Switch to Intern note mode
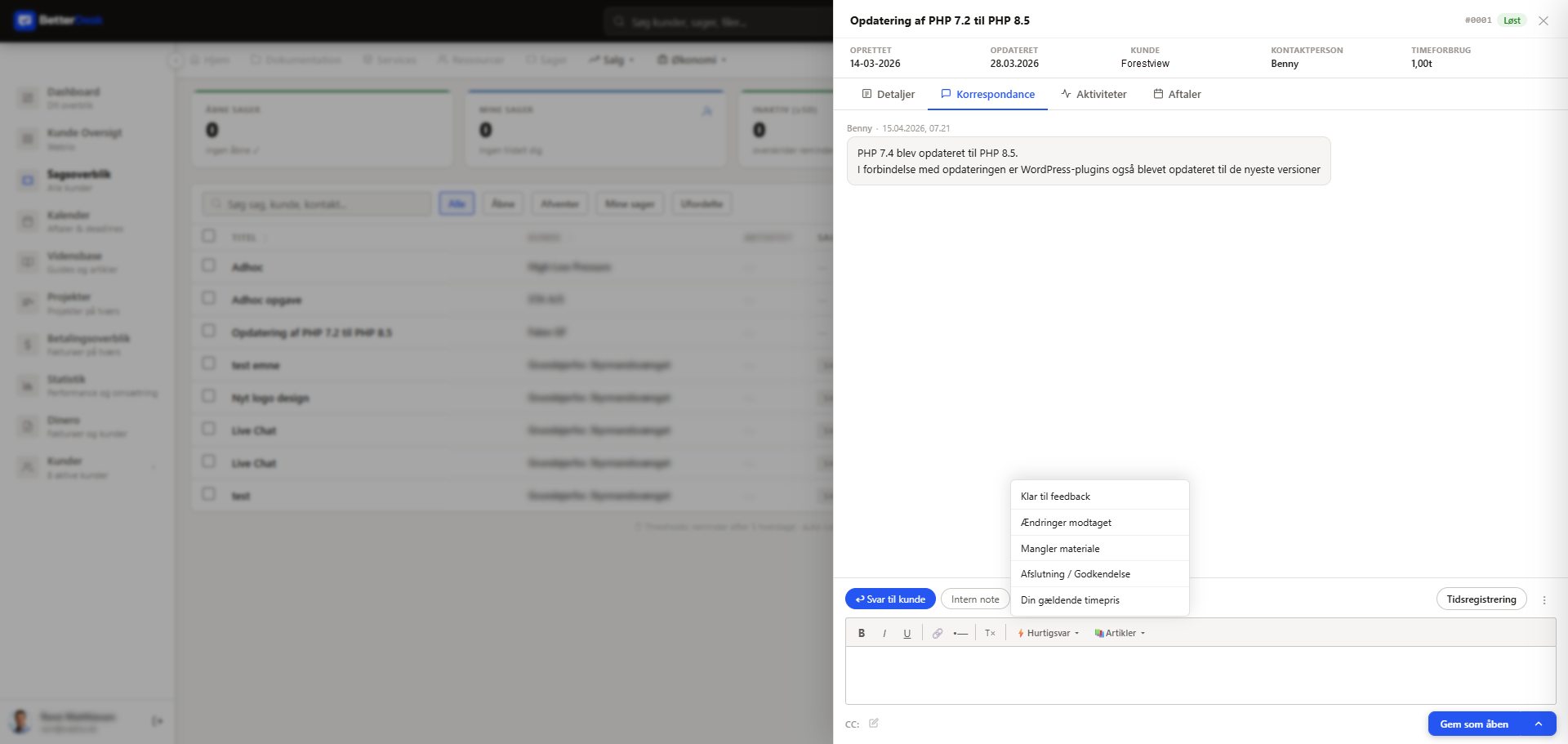 975,599
